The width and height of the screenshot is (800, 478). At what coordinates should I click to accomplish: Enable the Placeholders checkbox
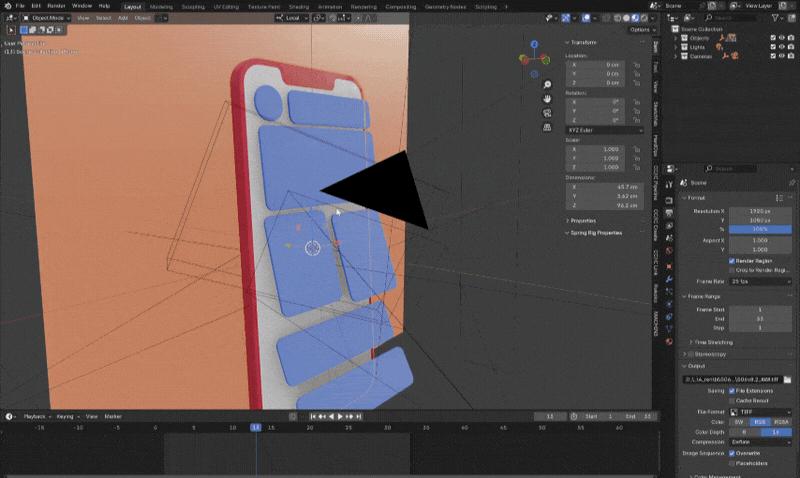(732, 463)
